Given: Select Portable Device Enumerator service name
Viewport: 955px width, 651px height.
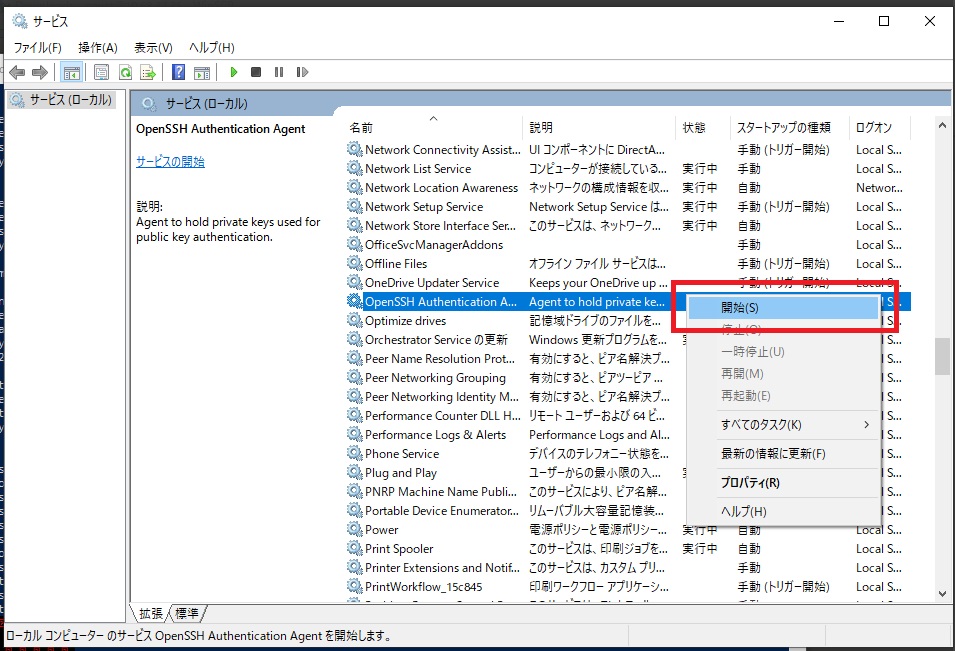Looking at the screenshot, I should pyautogui.click(x=442, y=510).
